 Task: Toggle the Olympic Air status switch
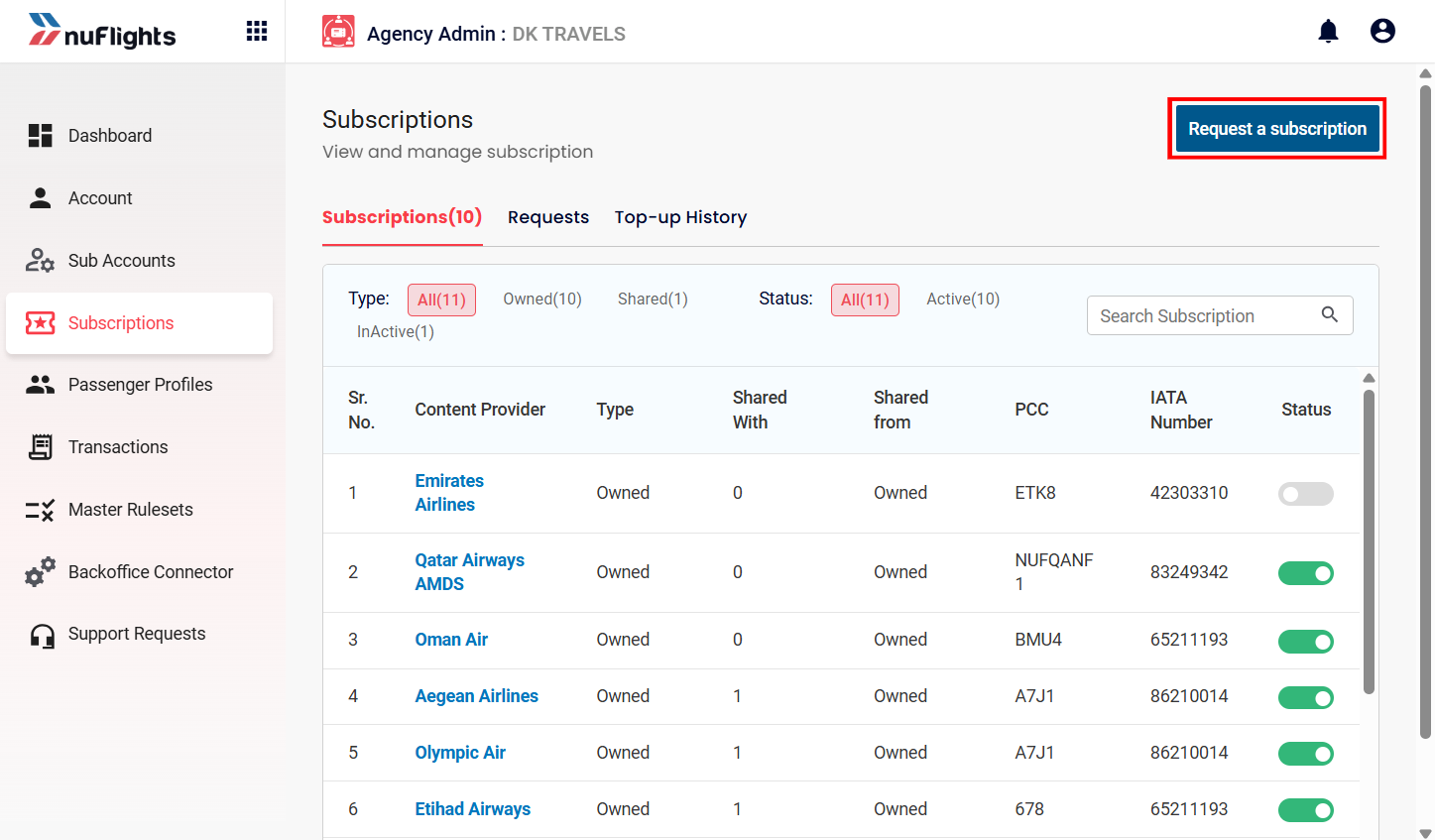(1306, 754)
